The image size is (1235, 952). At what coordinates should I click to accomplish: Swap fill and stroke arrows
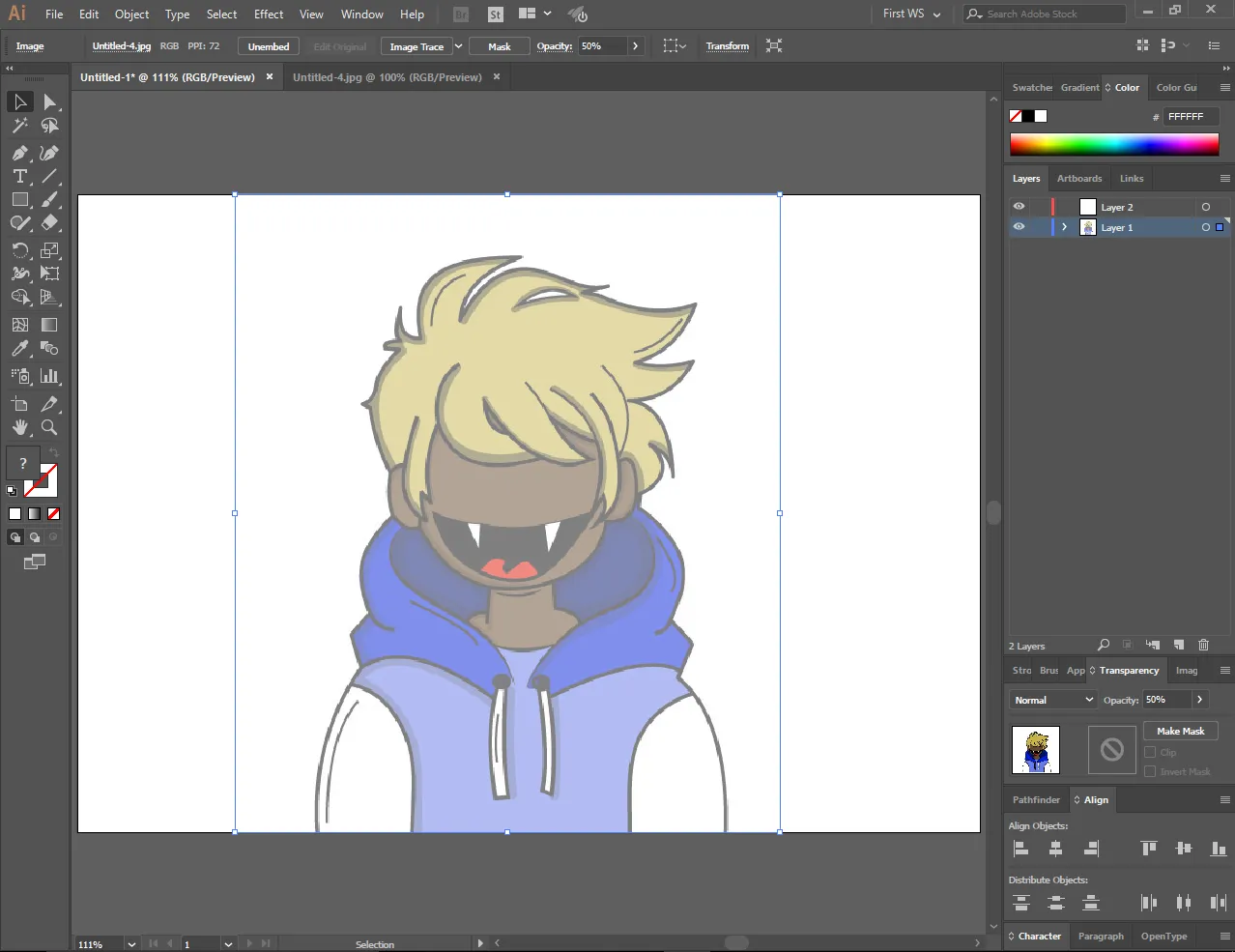(54, 452)
